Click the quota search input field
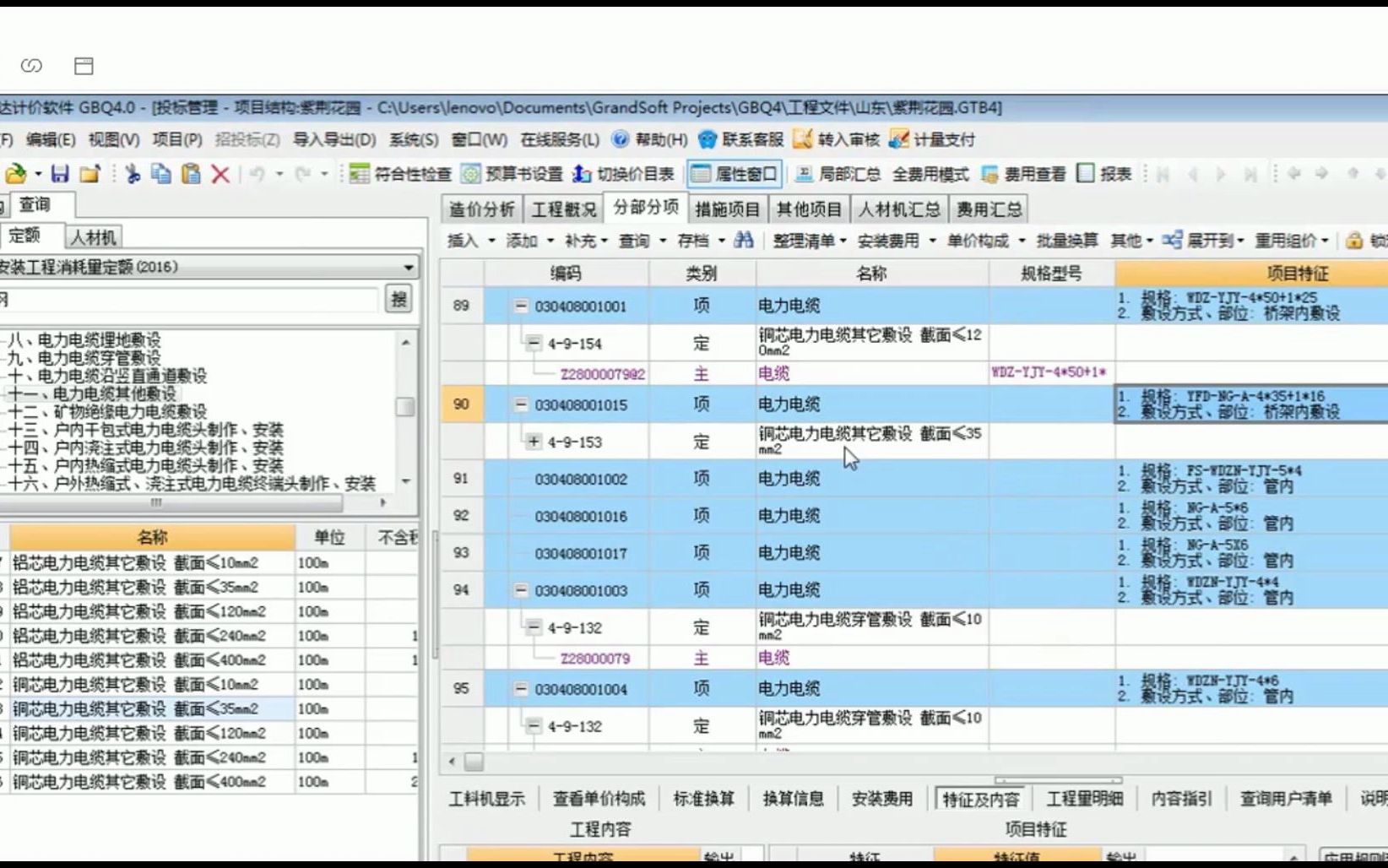Viewport: 1388px width, 868px height. coord(187,299)
